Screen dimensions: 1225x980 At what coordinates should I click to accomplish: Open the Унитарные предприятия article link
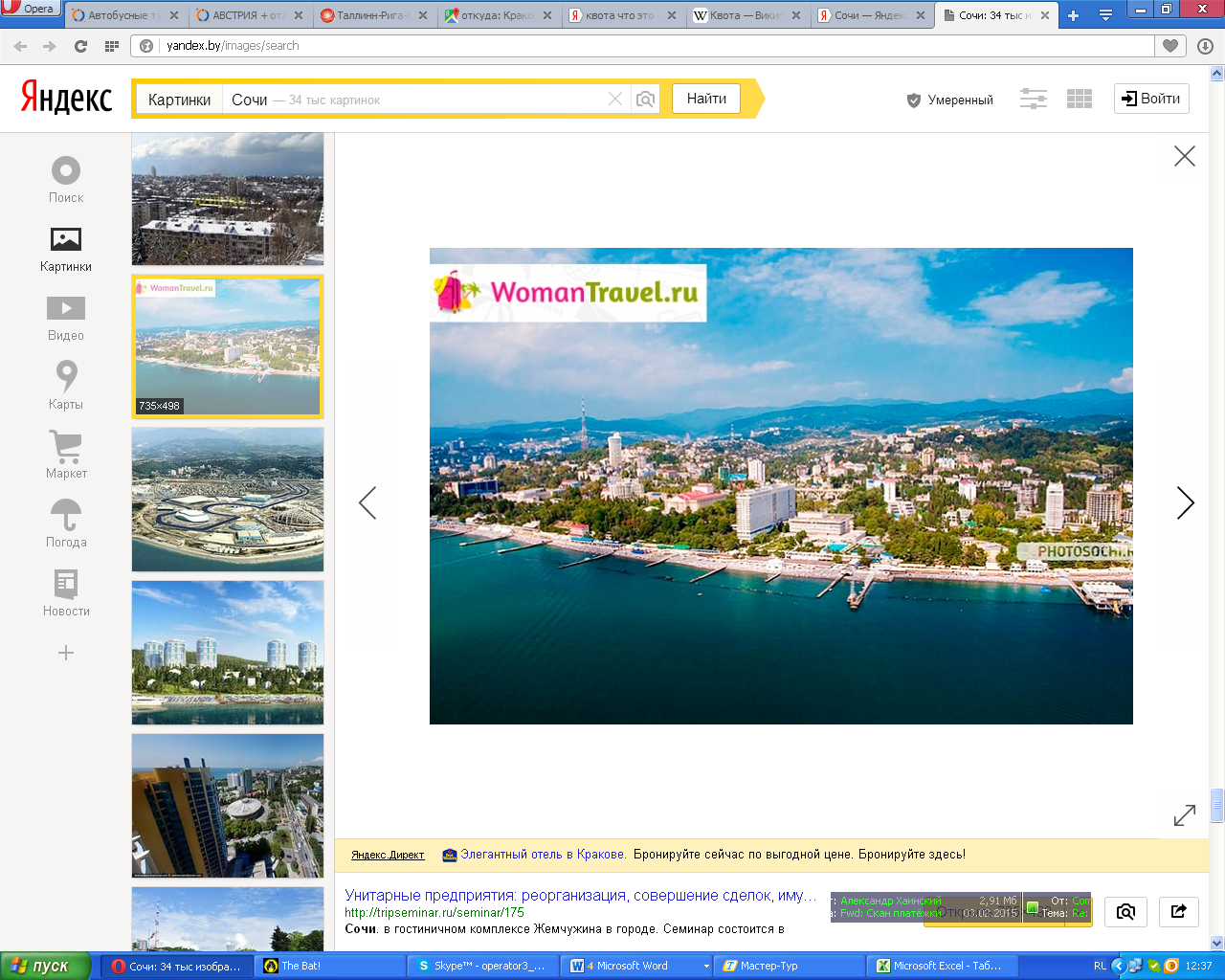pos(581,896)
